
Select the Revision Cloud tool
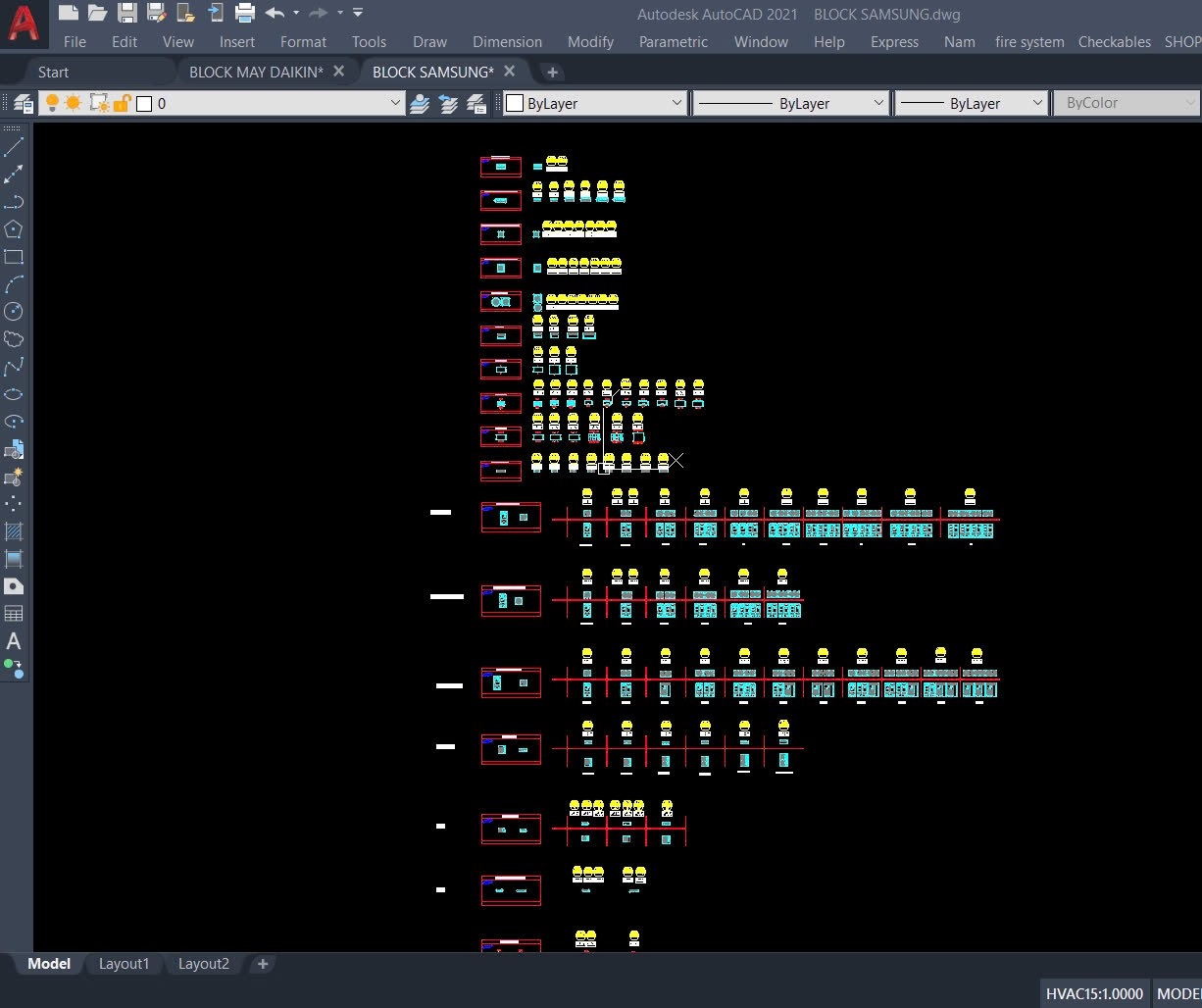click(x=14, y=339)
